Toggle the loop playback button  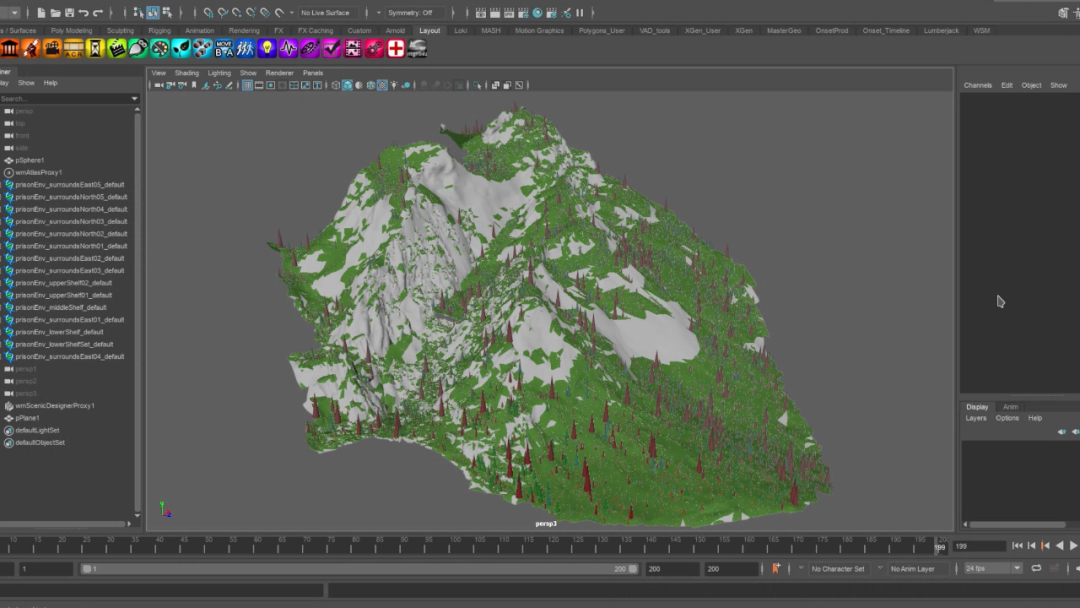[x=1036, y=568]
